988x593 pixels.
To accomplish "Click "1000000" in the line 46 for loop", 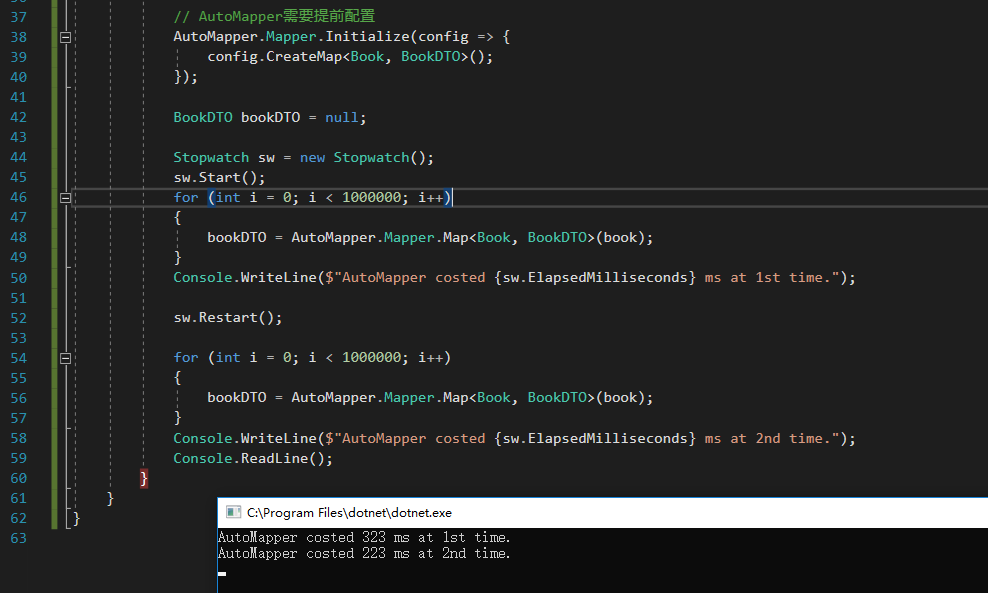I will pyautogui.click(x=371, y=197).
